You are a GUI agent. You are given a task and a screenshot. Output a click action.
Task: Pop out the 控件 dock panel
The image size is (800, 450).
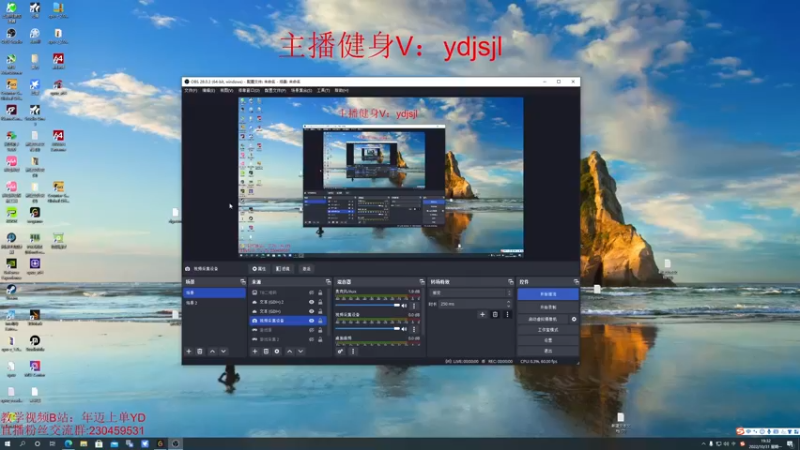coord(576,282)
